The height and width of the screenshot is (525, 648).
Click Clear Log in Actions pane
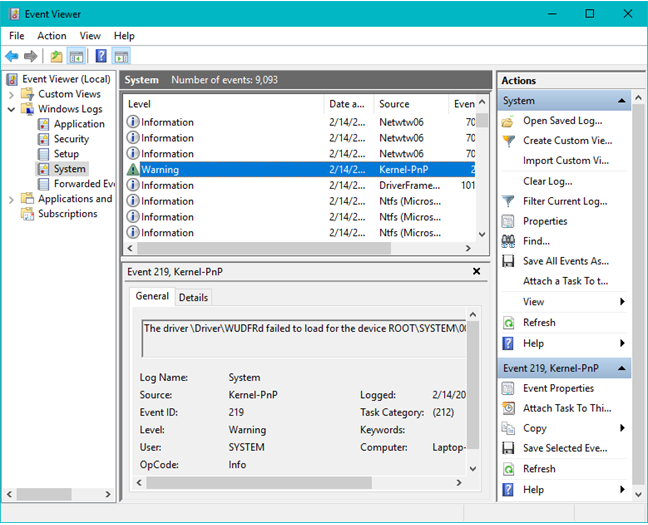coord(547,181)
